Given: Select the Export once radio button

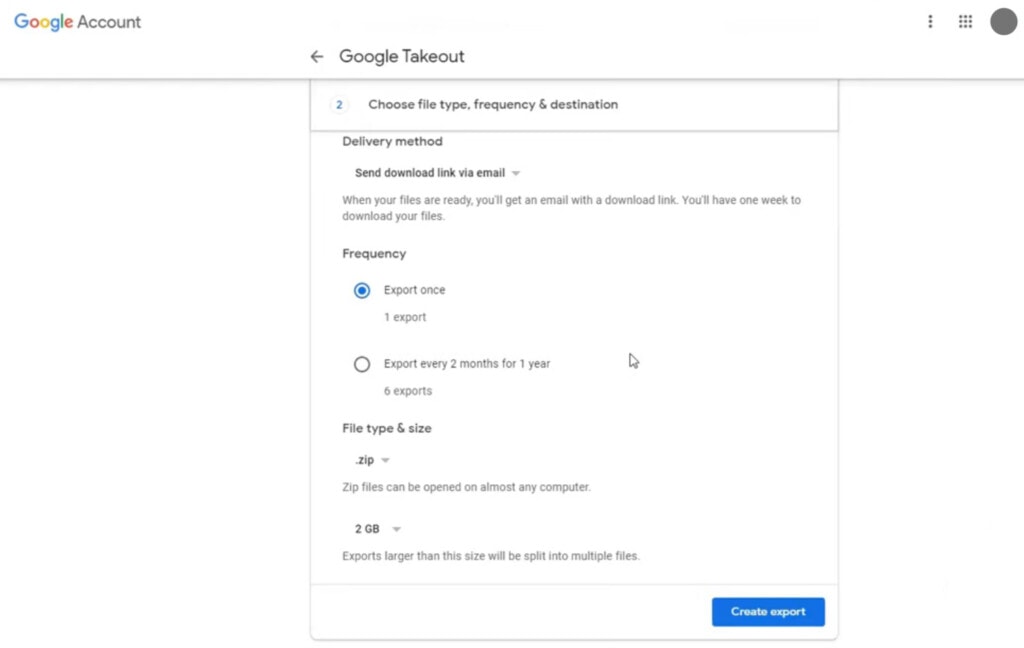Looking at the screenshot, I should pyautogui.click(x=362, y=290).
